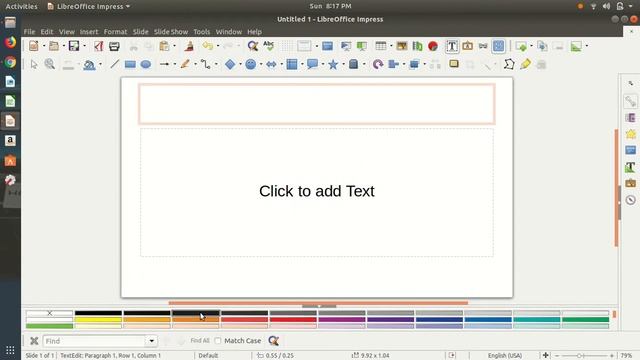Run the spelling check
The height and width of the screenshot is (360, 640).
click(269, 46)
